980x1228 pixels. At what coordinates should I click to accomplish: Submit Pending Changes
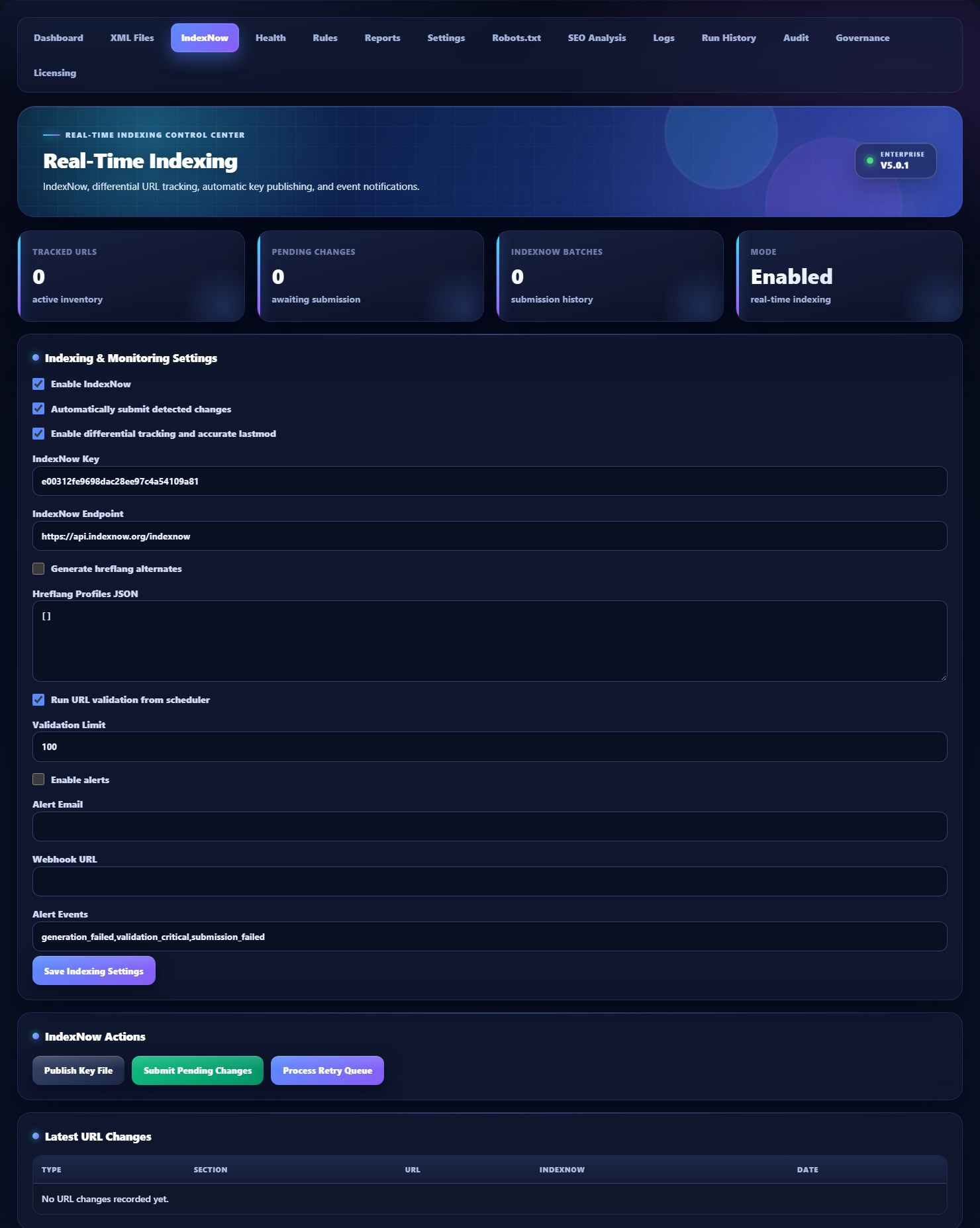tap(197, 1070)
